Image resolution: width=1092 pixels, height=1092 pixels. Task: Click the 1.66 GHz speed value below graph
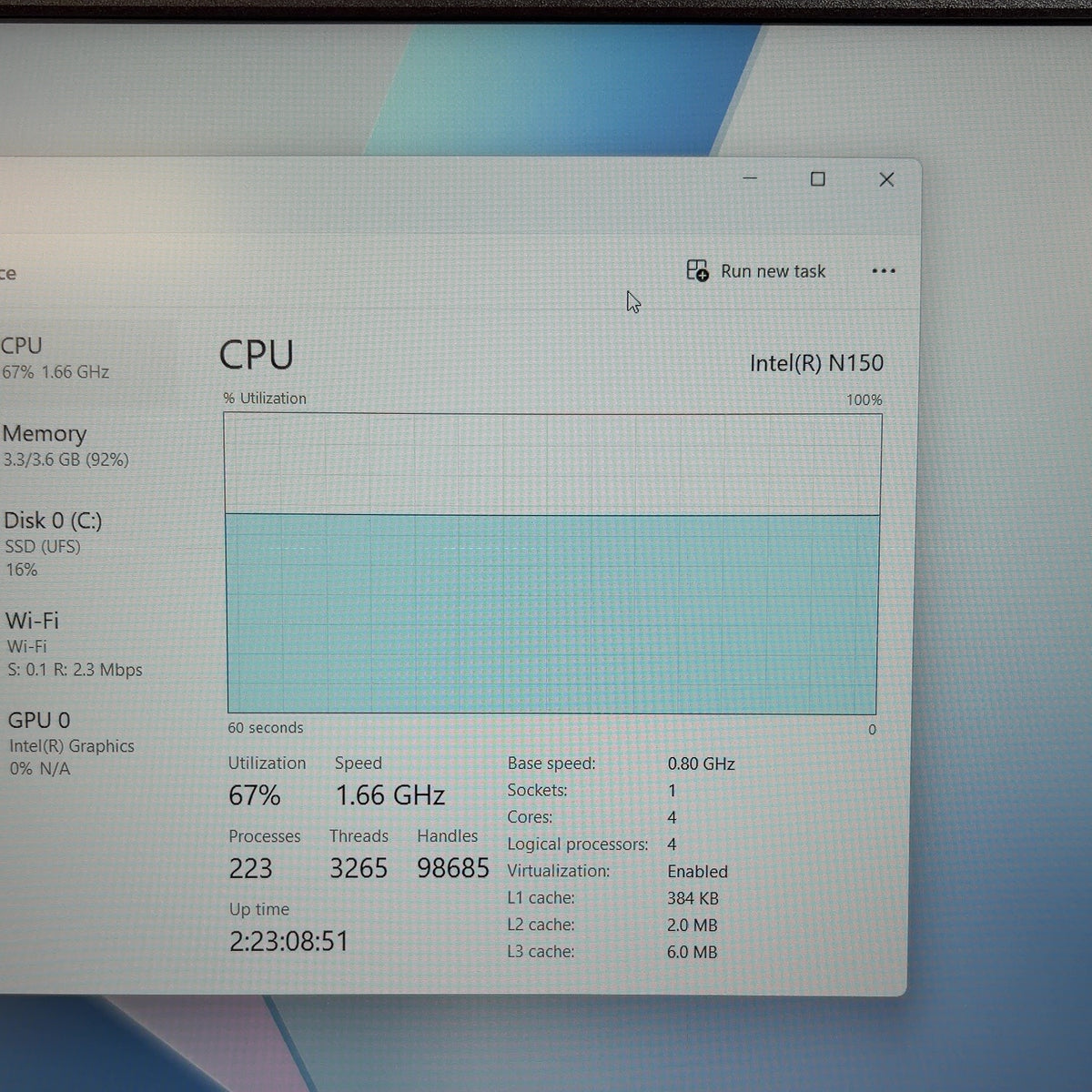tap(390, 796)
